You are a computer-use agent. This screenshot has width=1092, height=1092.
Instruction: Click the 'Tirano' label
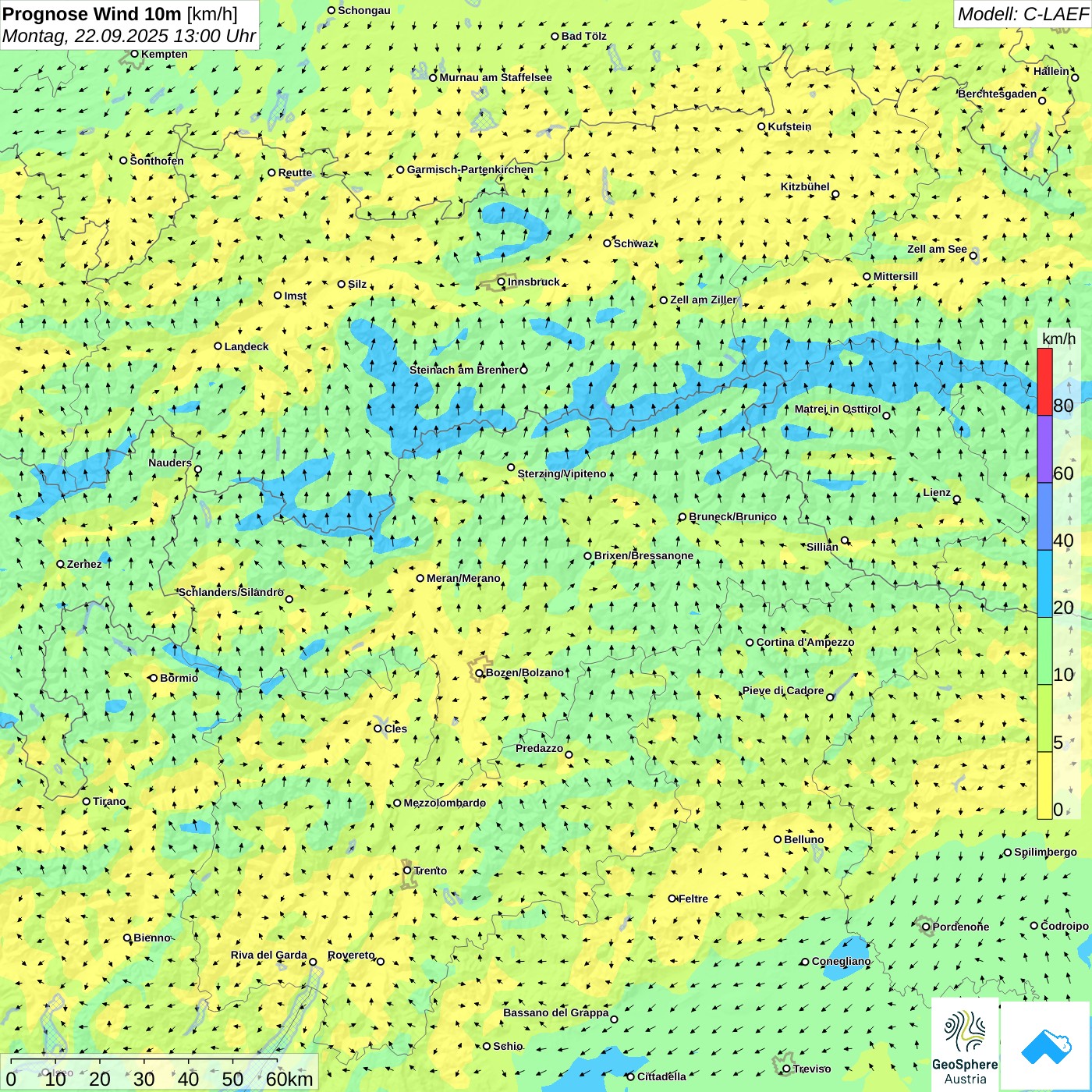pos(109,801)
